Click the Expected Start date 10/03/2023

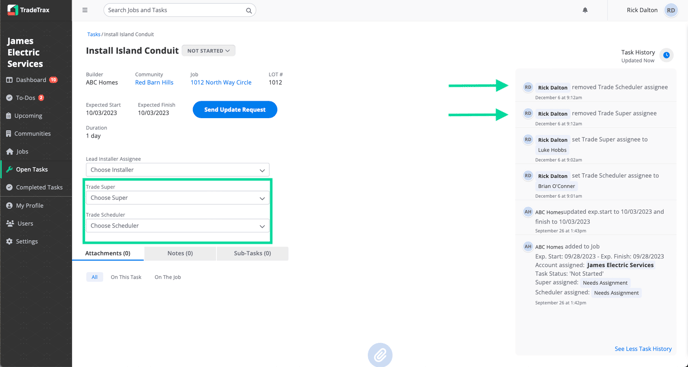(x=103, y=113)
